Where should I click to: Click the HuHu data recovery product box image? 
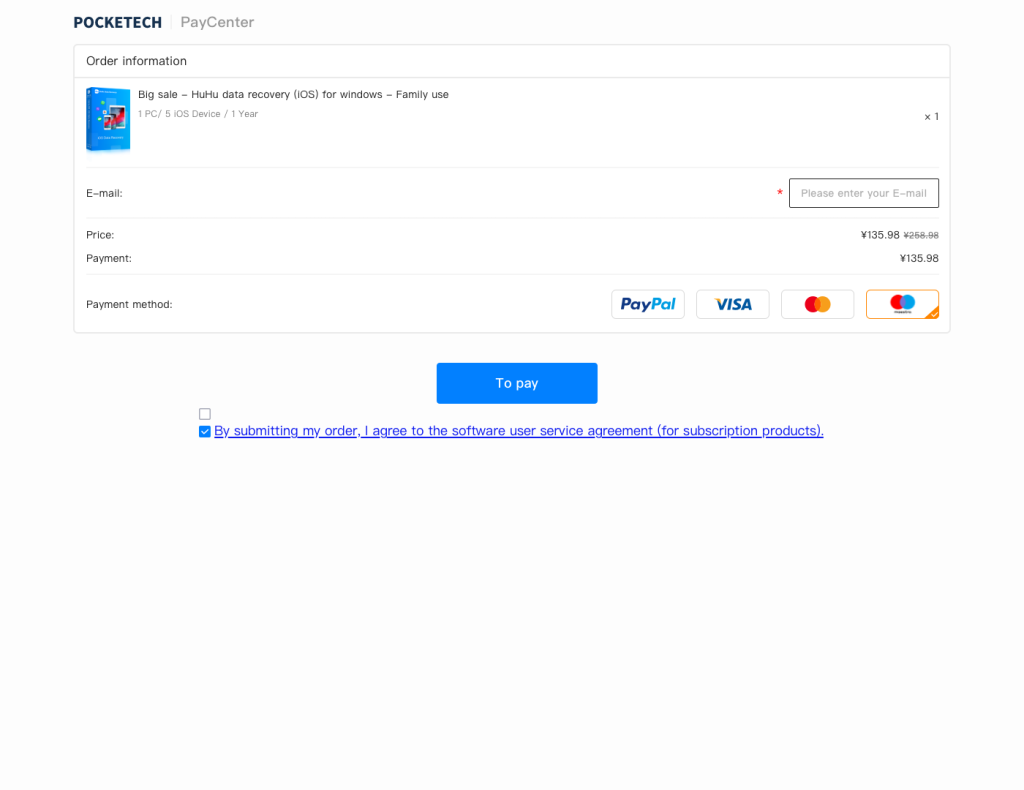click(108, 119)
